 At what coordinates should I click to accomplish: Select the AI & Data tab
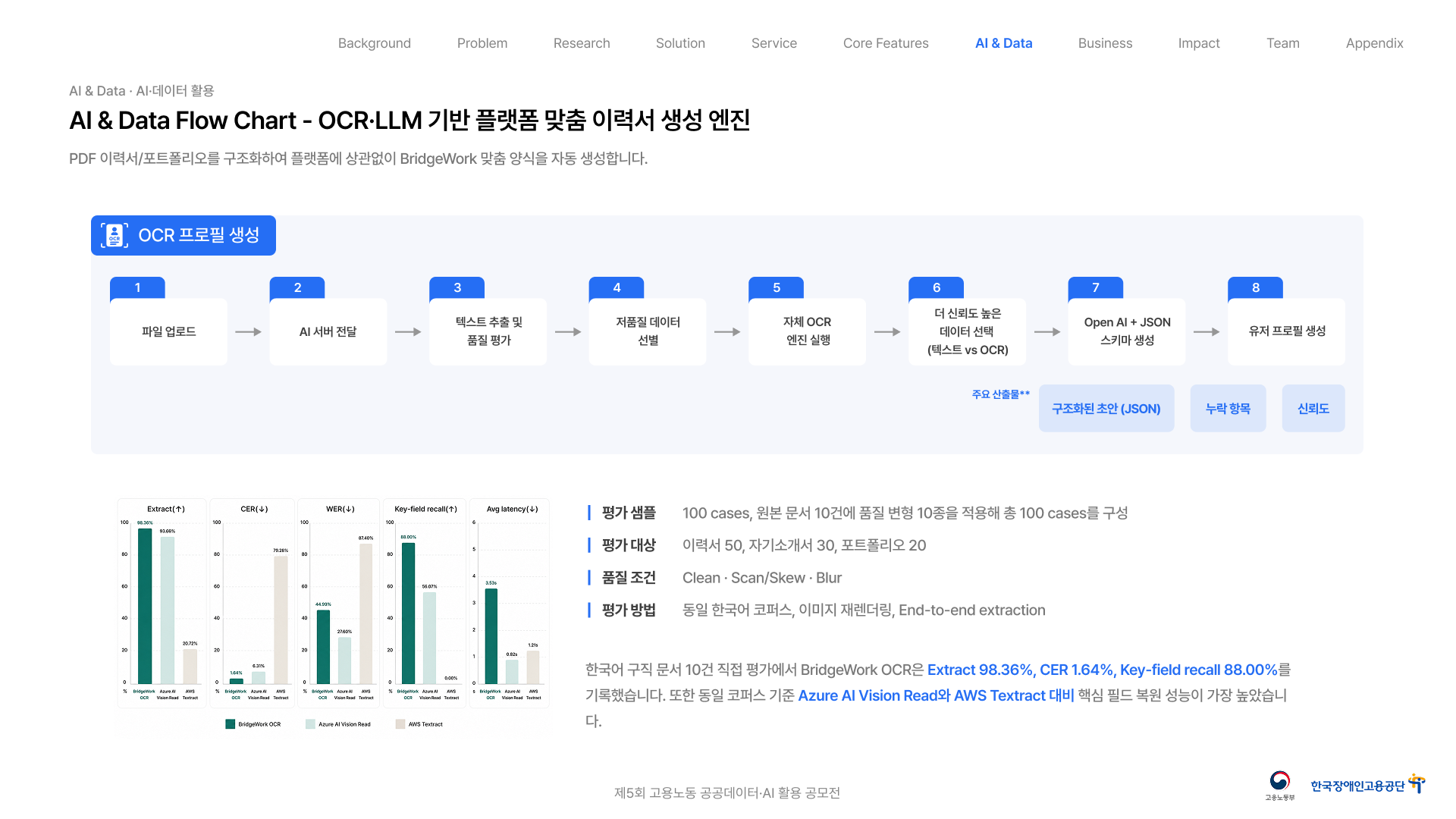[x=1003, y=43]
